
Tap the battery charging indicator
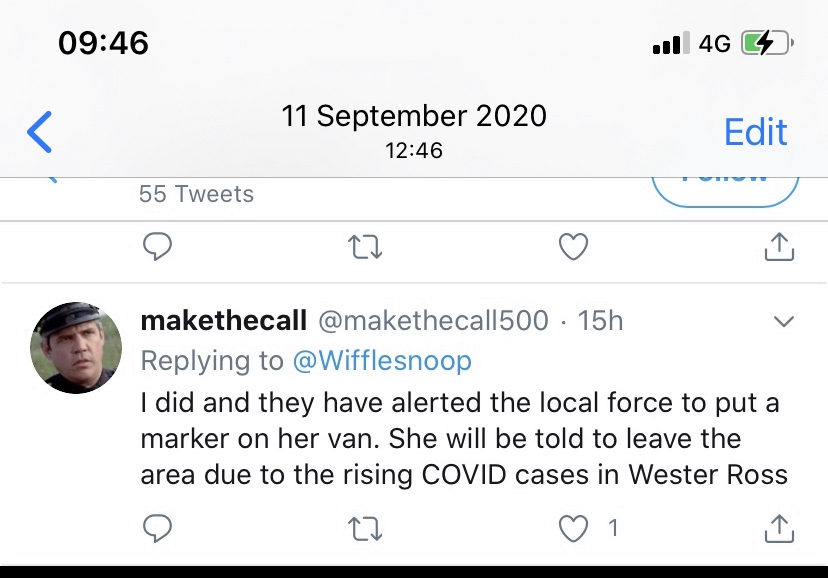coord(766,43)
